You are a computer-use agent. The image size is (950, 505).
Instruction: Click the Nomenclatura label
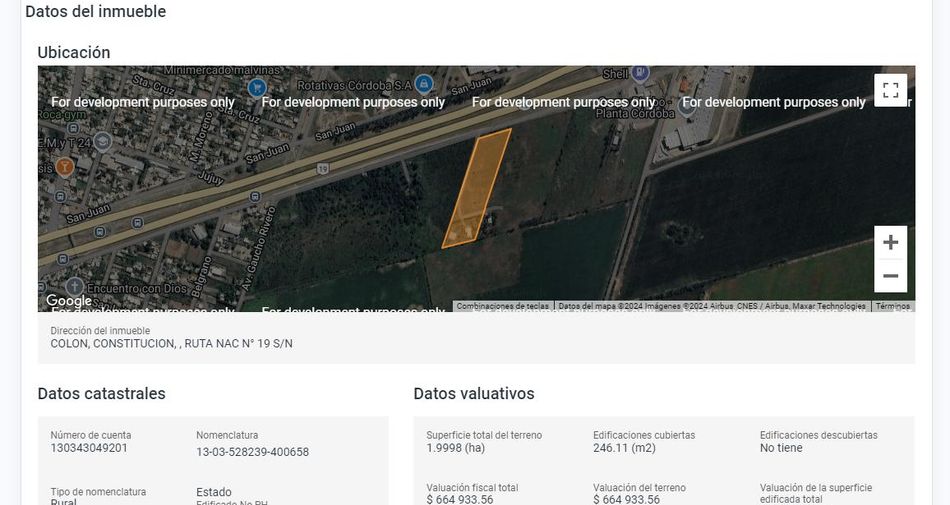click(x=227, y=435)
